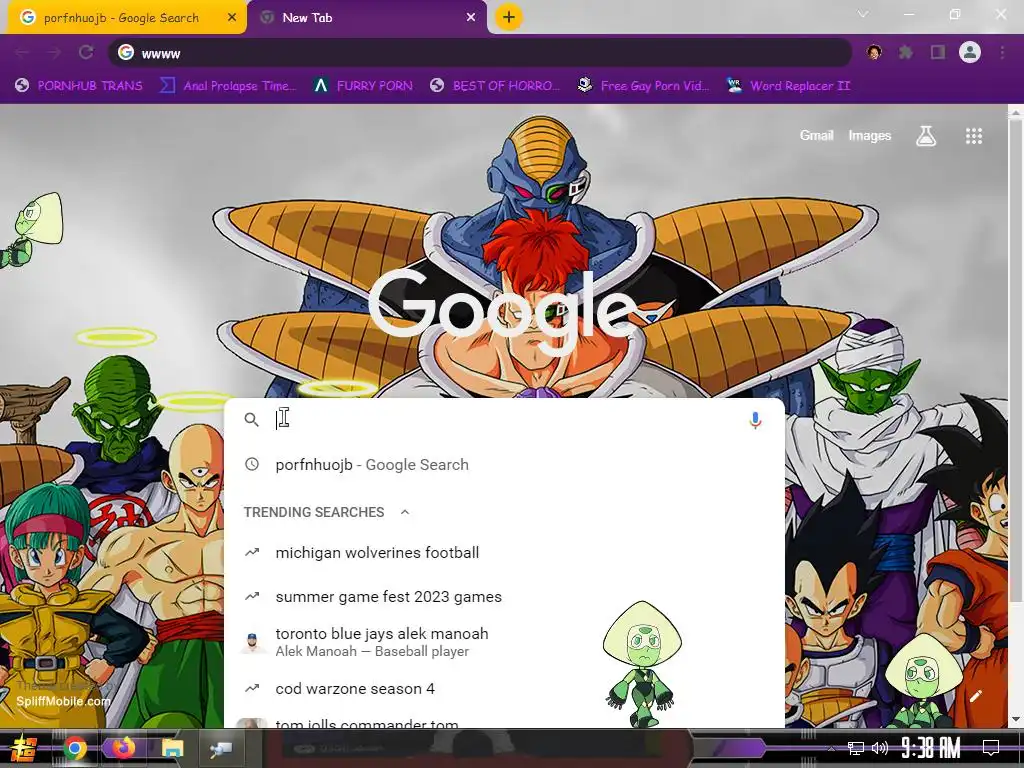Open the Google apps grid
The width and height of the screenshot is (1024, 768).
(974, 136)
